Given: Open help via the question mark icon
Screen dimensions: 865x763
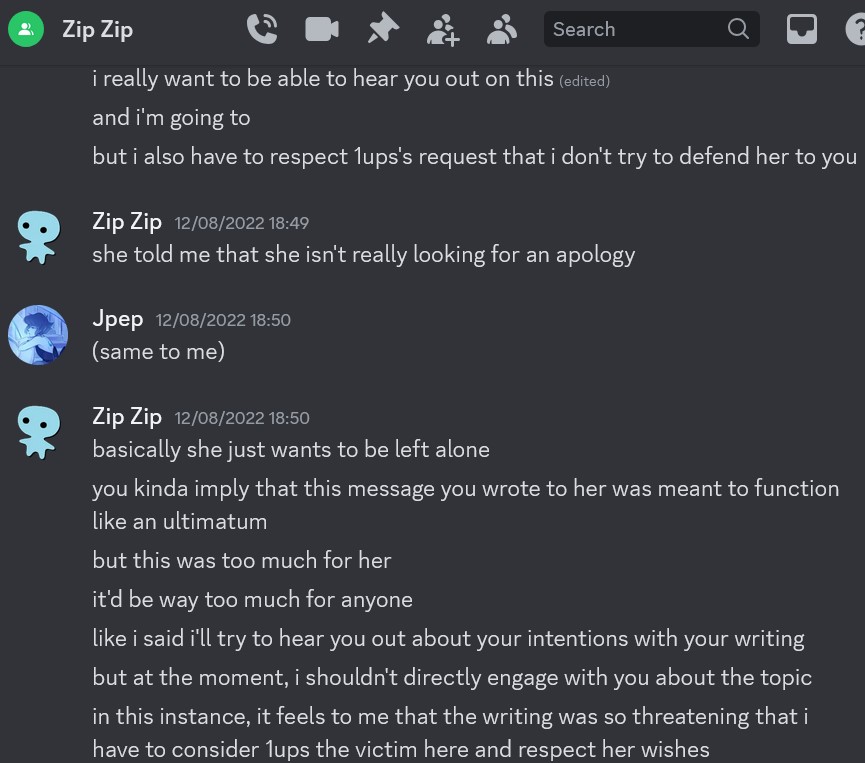Looking at the screenshot, I should coord(856,29).
